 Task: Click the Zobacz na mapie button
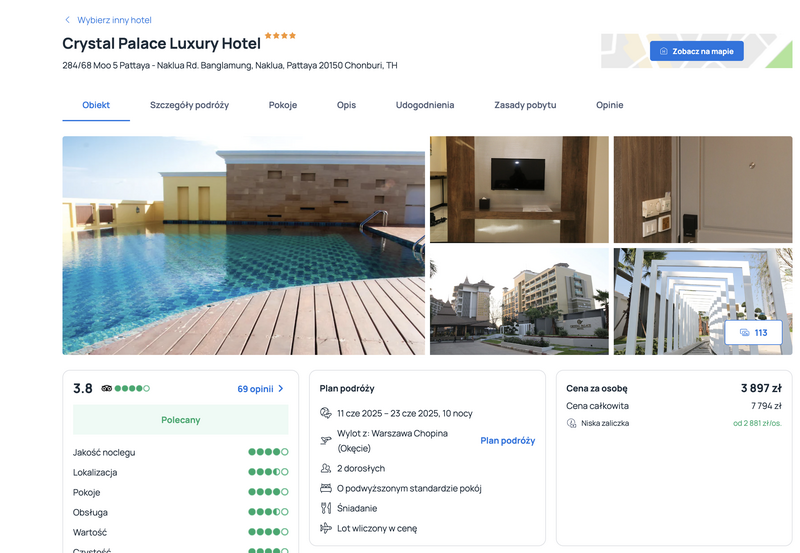696,51
